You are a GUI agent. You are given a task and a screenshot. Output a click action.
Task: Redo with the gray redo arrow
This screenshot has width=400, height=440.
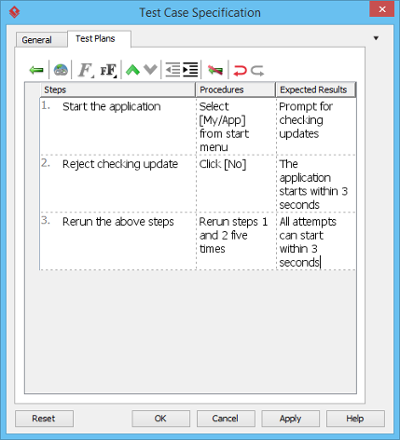click(257, 70)
